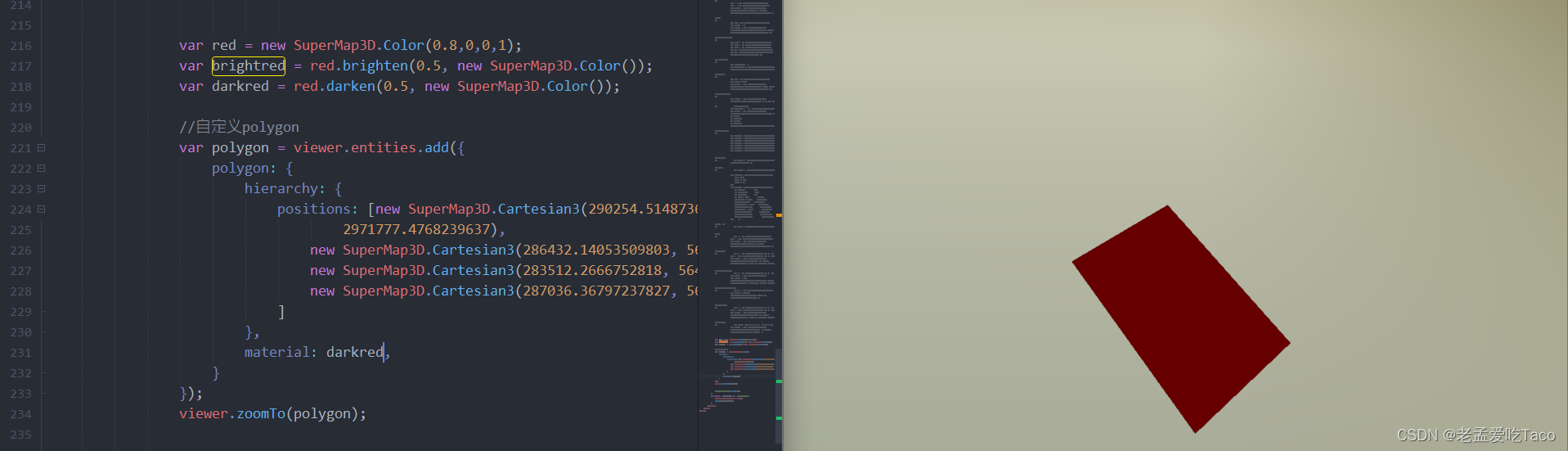Click the darkred variable on line 218
The image size is (1568, 451).
(x=240, y=86)
